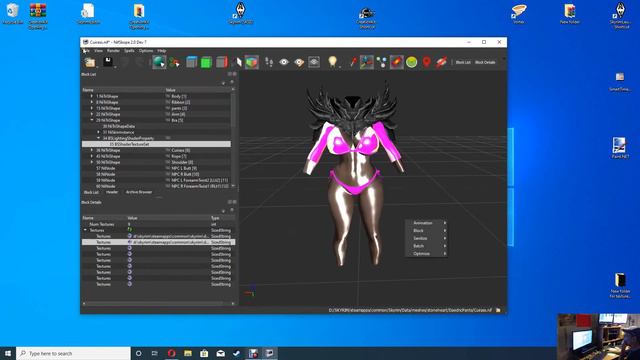Switch to red side view cube
The height and width of the screenshot is (360, 640).
pos(221,62)
